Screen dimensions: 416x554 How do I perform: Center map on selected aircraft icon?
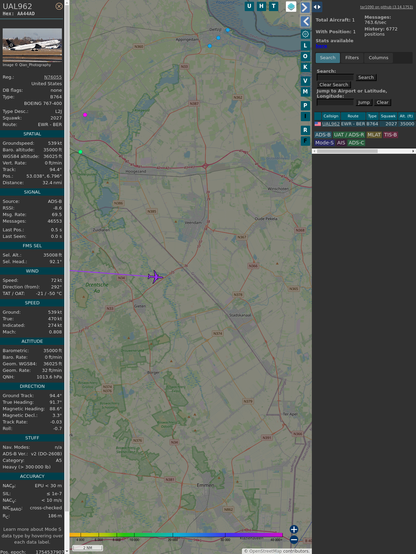[x=305, y=34]
